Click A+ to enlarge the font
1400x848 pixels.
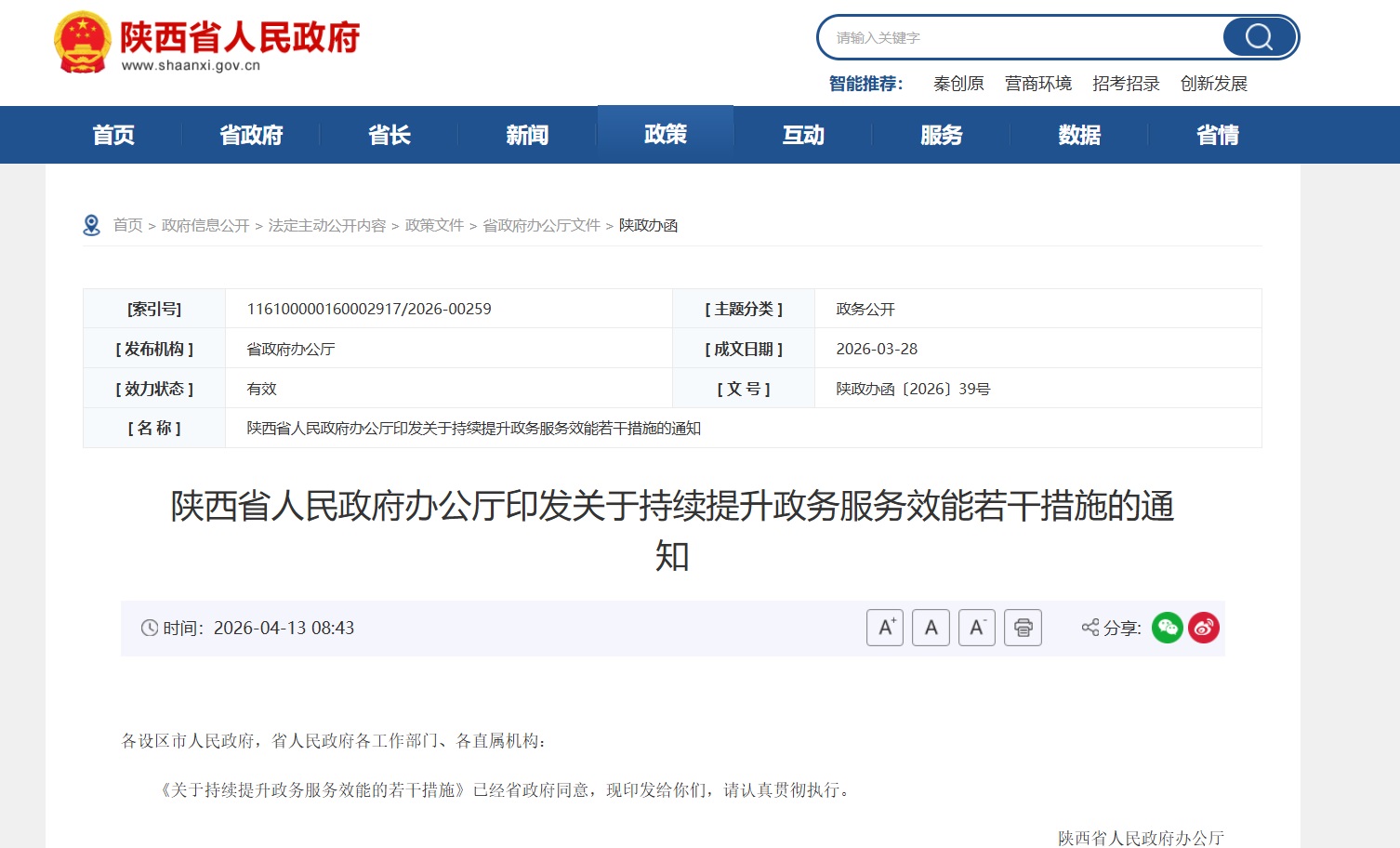click(x=884, y=628)
